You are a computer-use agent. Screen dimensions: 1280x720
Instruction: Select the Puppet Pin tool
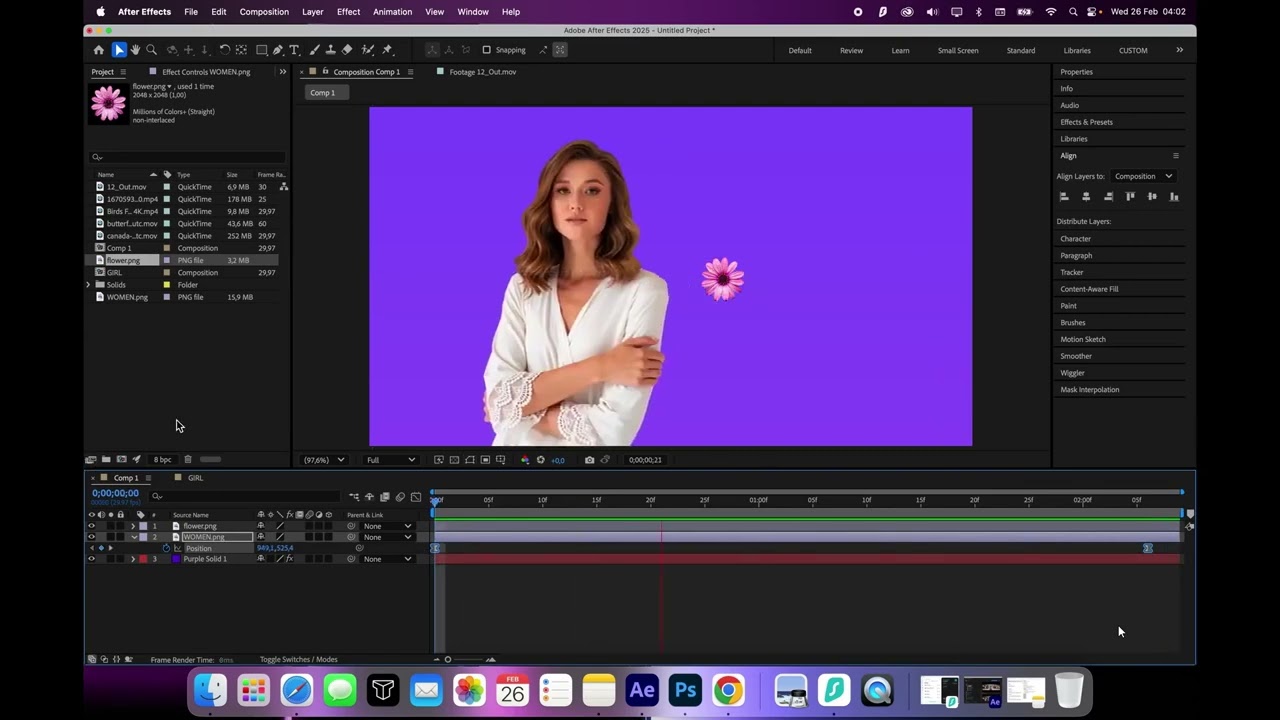pyautogui.click(x=388, y=50)
